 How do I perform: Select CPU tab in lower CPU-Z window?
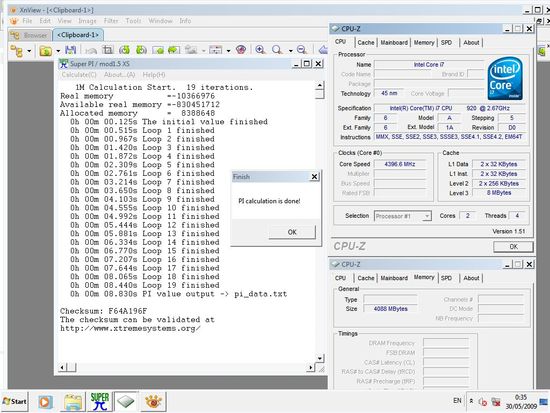[x=340, y=278]
